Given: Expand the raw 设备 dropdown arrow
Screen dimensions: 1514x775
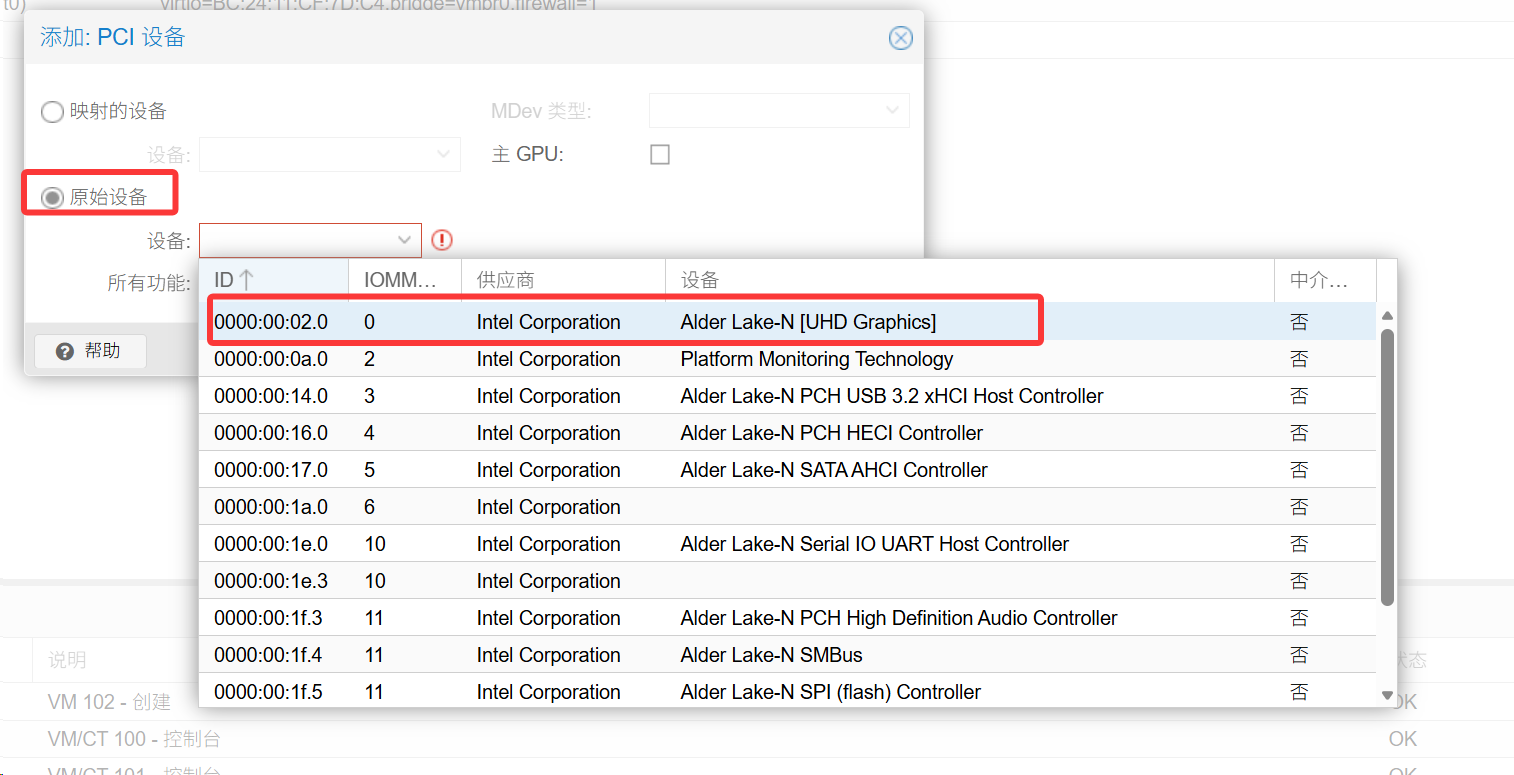Looking at the screenshot, I should tap(405, 240).
